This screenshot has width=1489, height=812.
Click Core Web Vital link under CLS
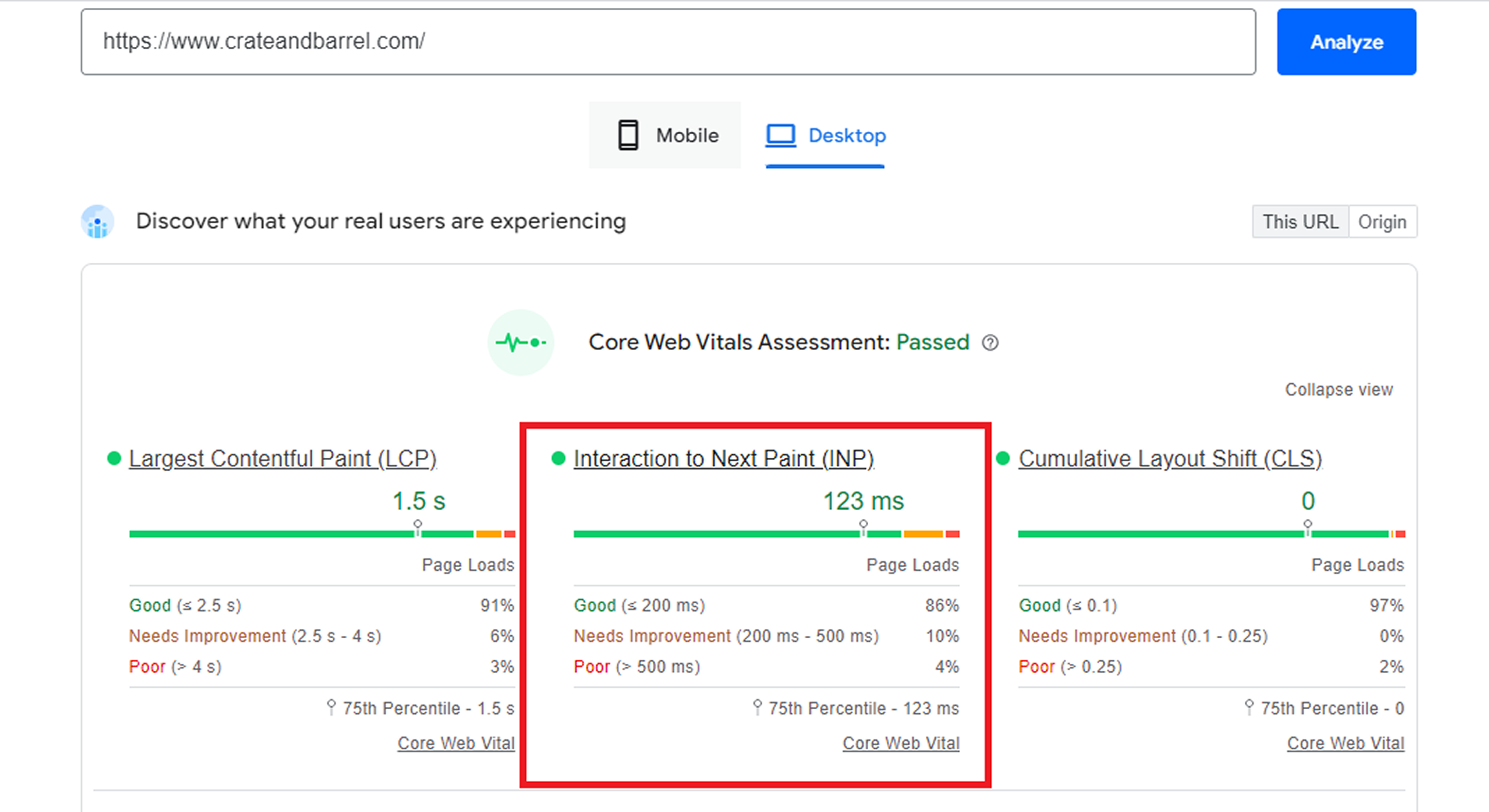[x=1346, y=743]
